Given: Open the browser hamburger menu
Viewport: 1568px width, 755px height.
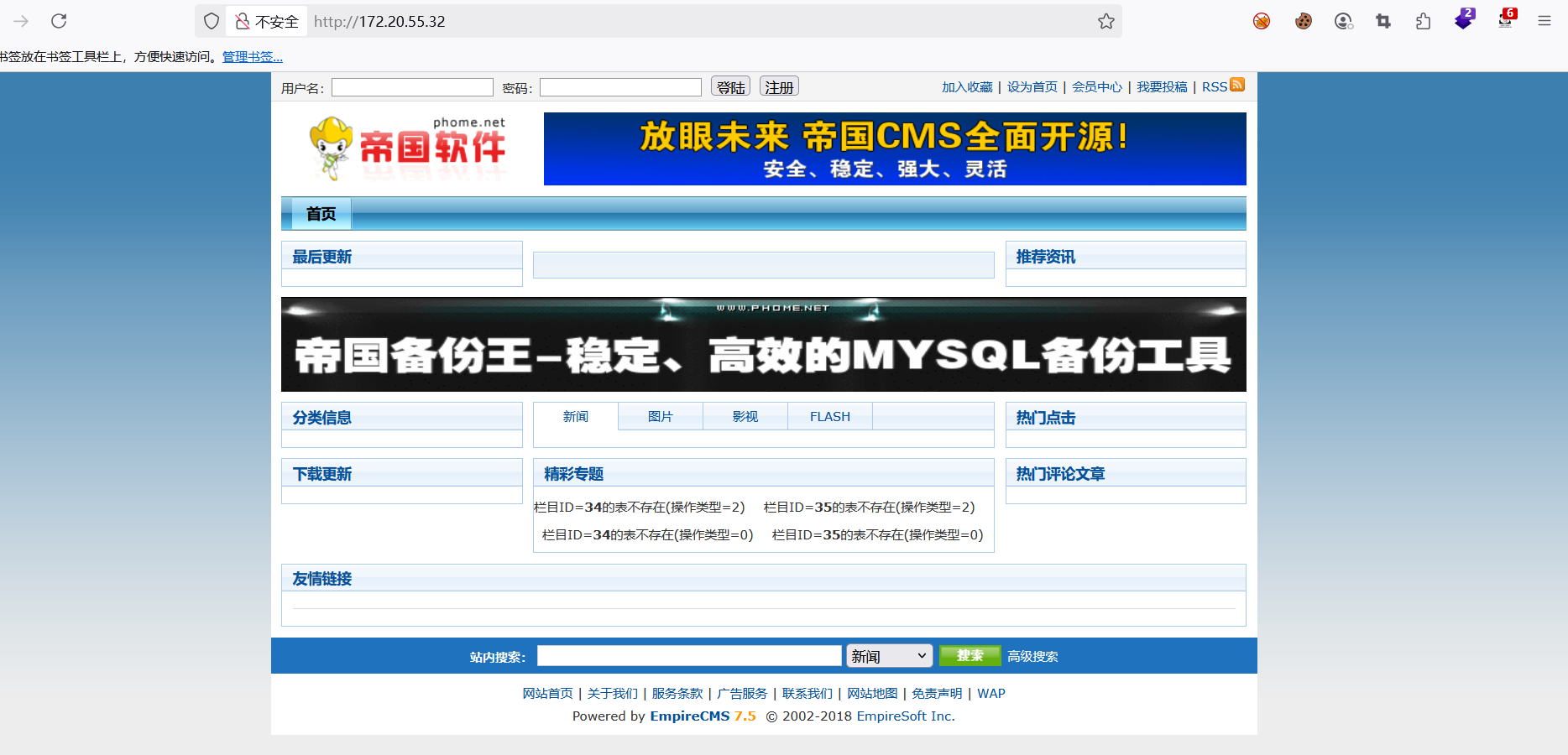Looking at the screenshot, I should tap(1544, 21).
